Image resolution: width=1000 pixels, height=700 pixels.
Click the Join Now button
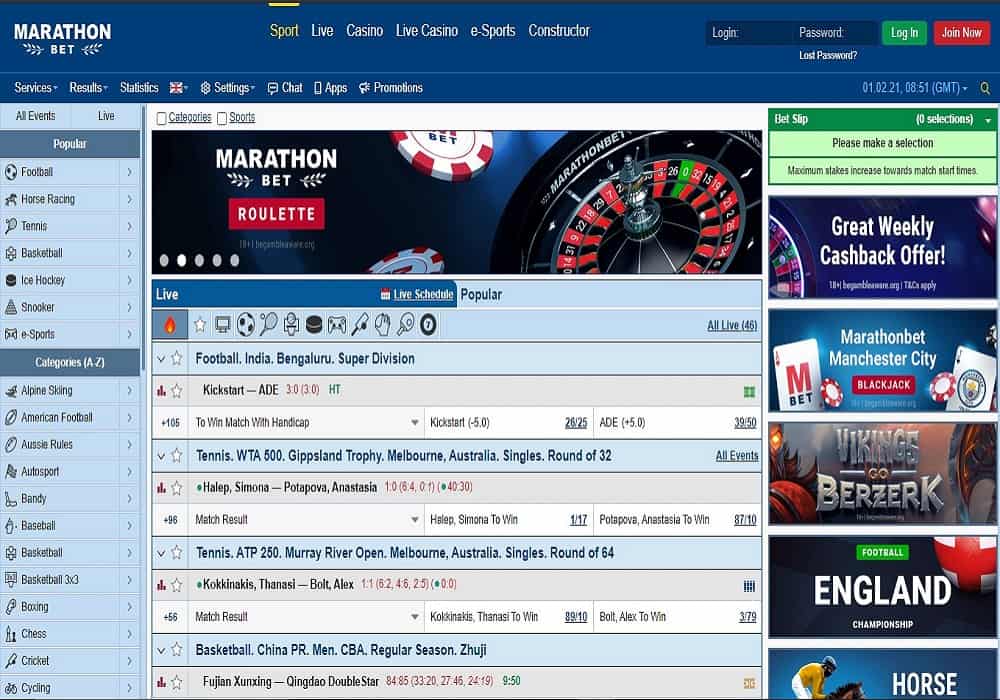click(x=962, y=33)
